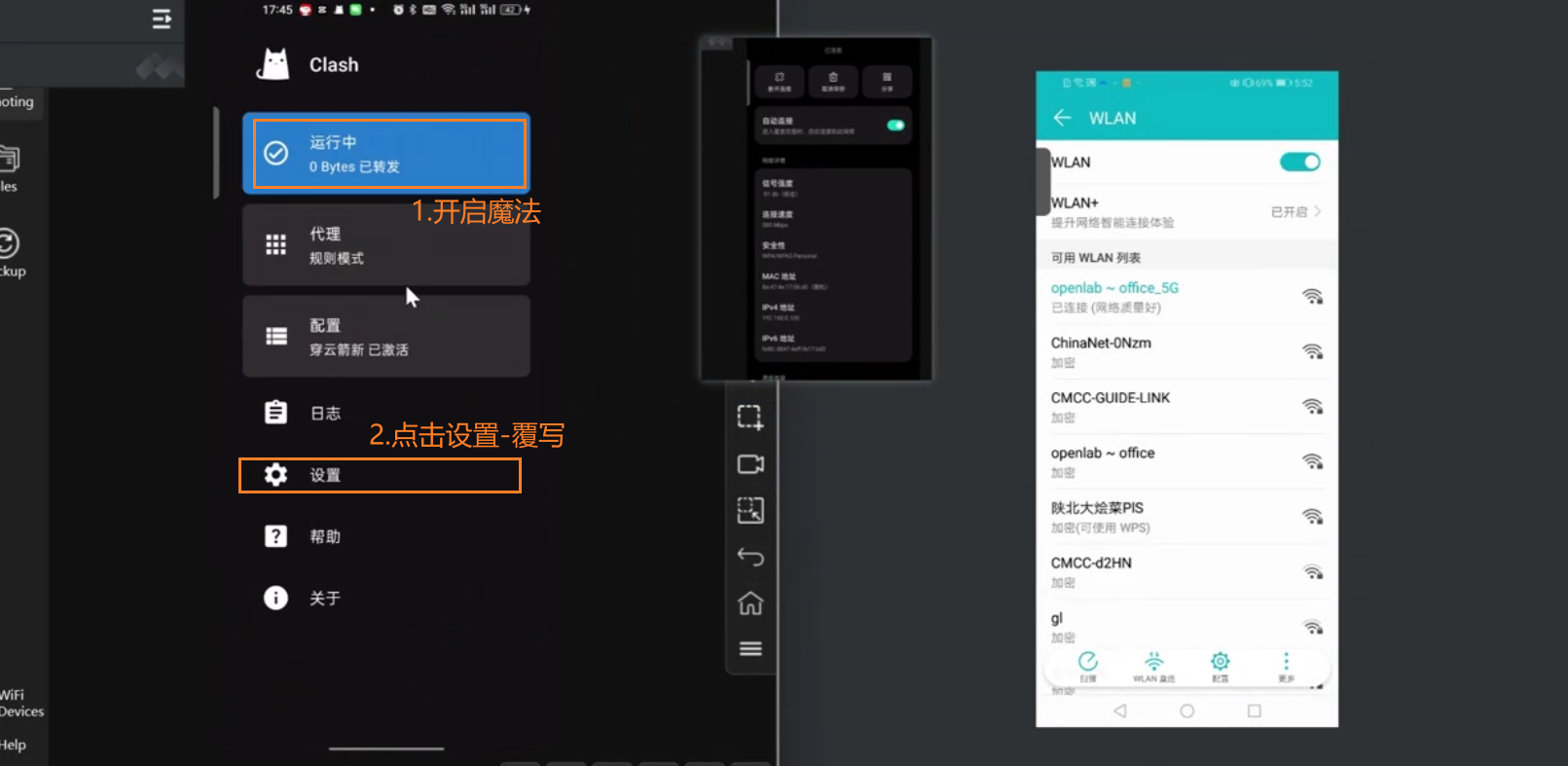
Task: Select ChinaNet-0Nzm network
Action: [1186, 352]
